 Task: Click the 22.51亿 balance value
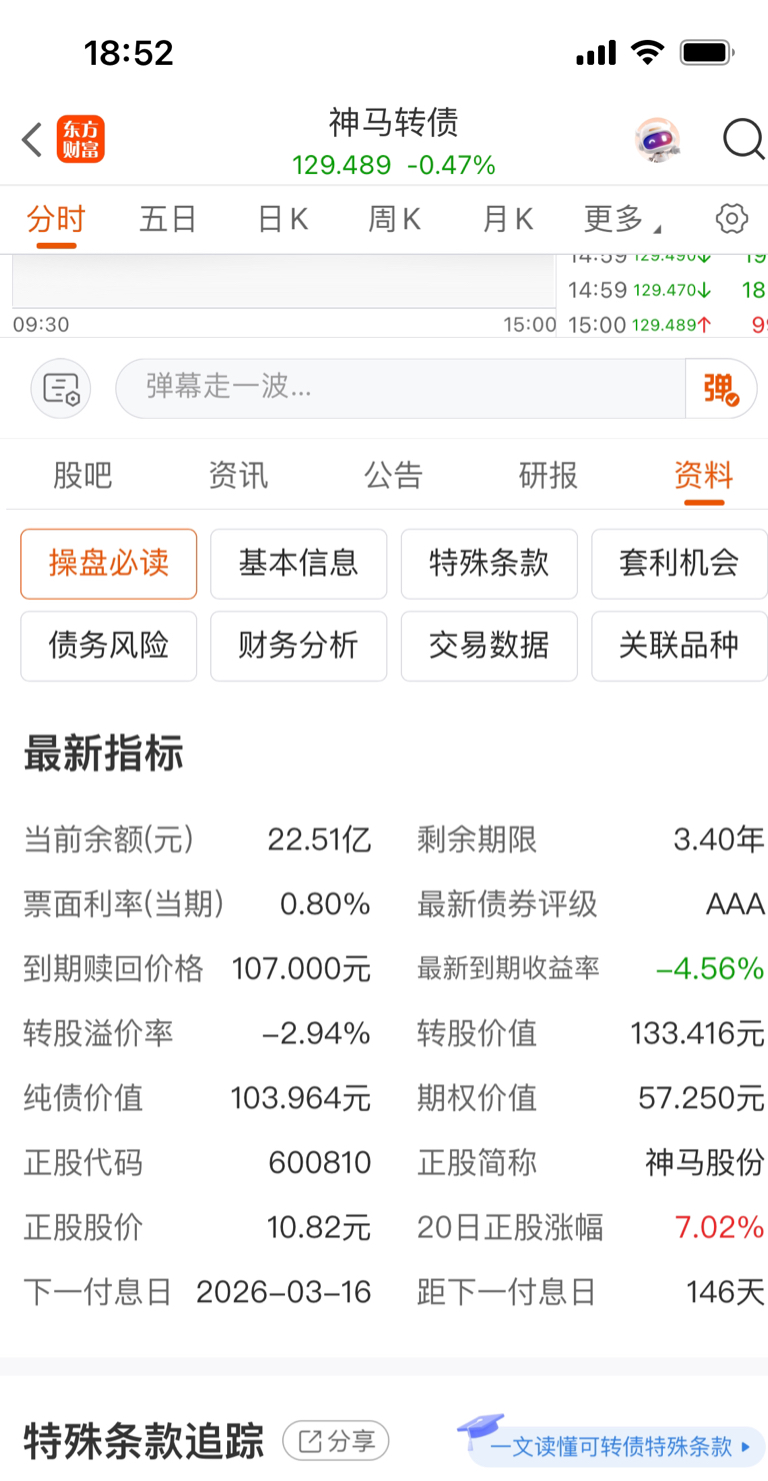coord(319,840)
